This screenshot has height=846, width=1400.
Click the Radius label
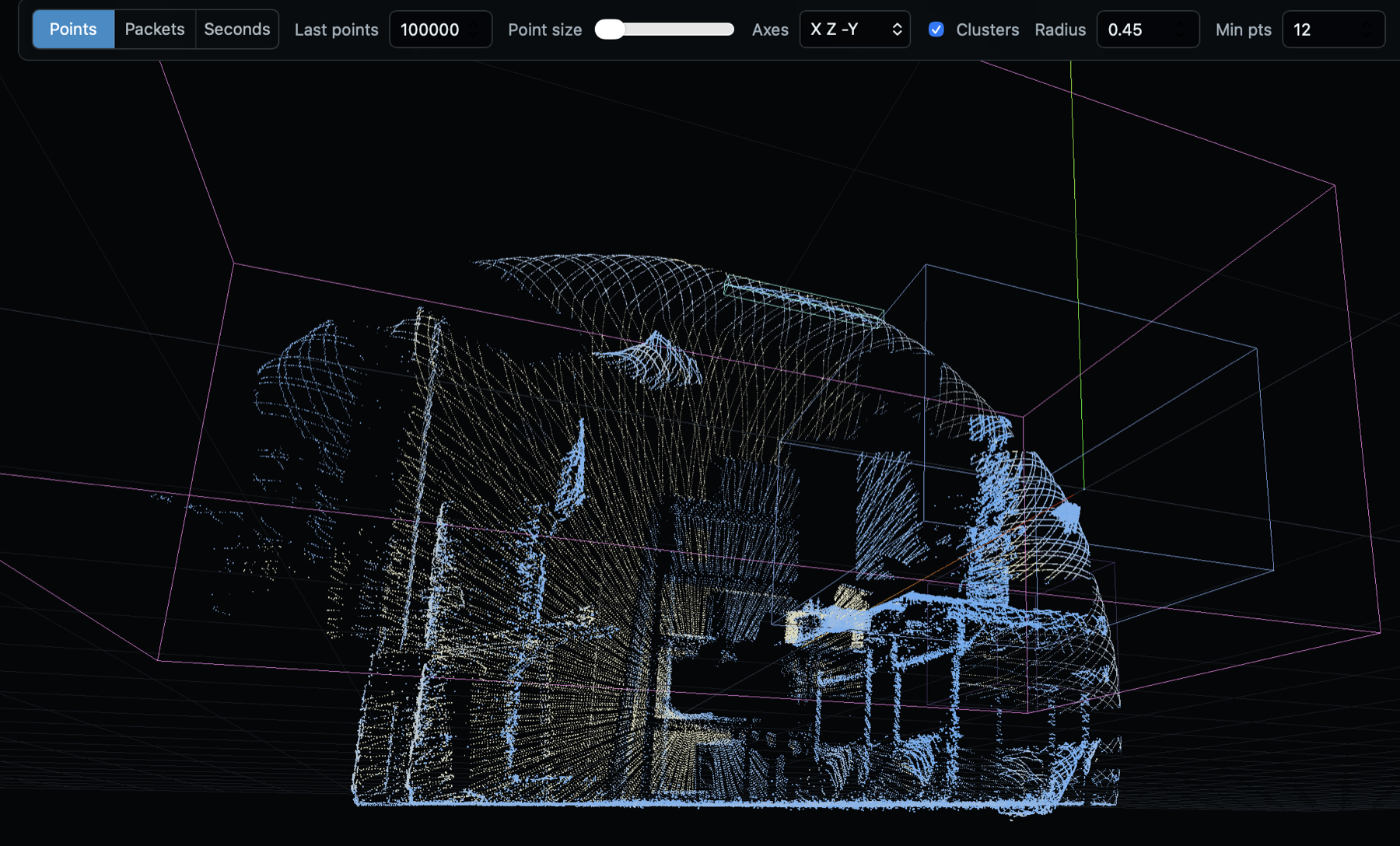(x=1060, y=30)
